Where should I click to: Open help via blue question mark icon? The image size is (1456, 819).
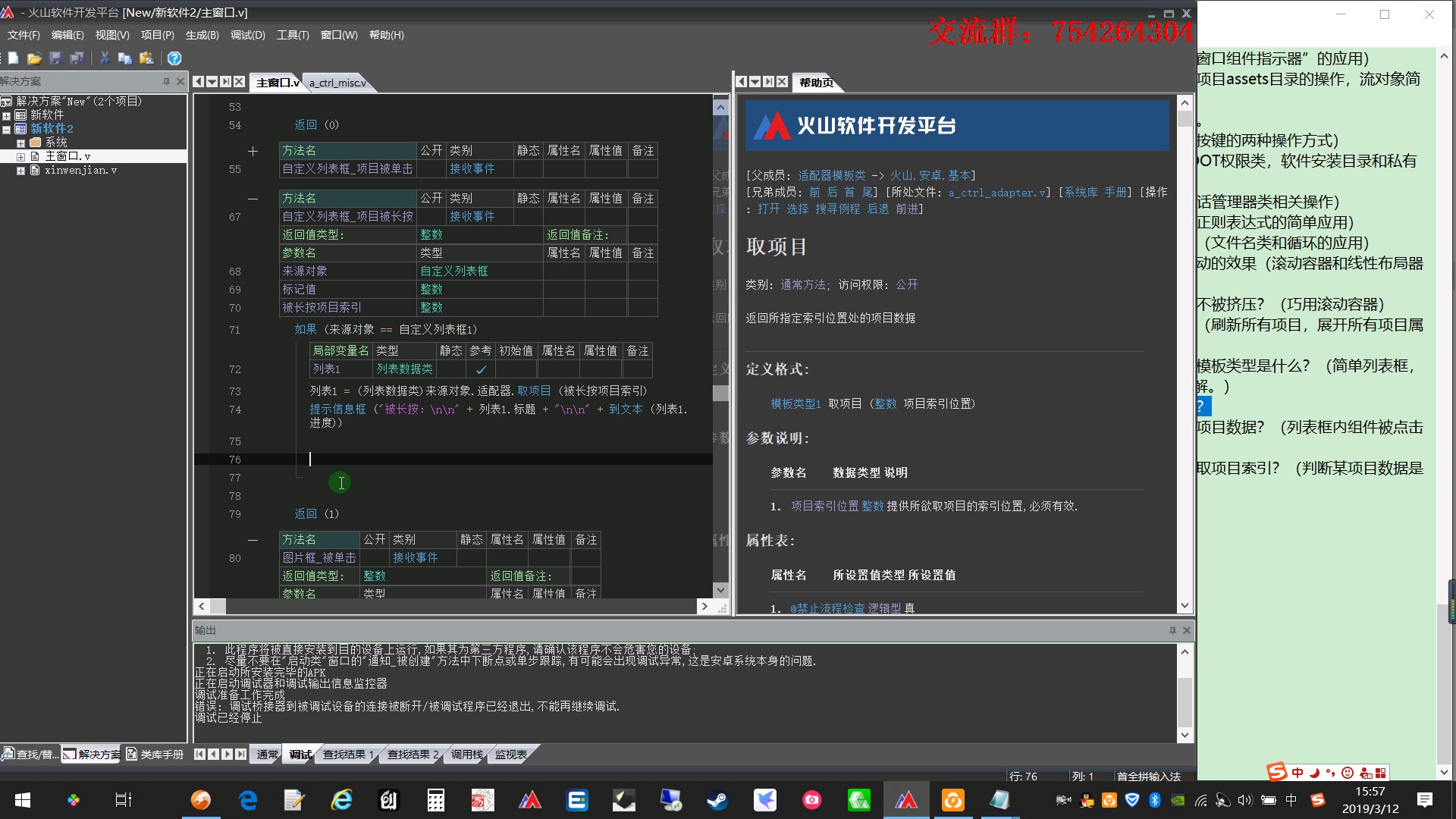pos(174,58)
